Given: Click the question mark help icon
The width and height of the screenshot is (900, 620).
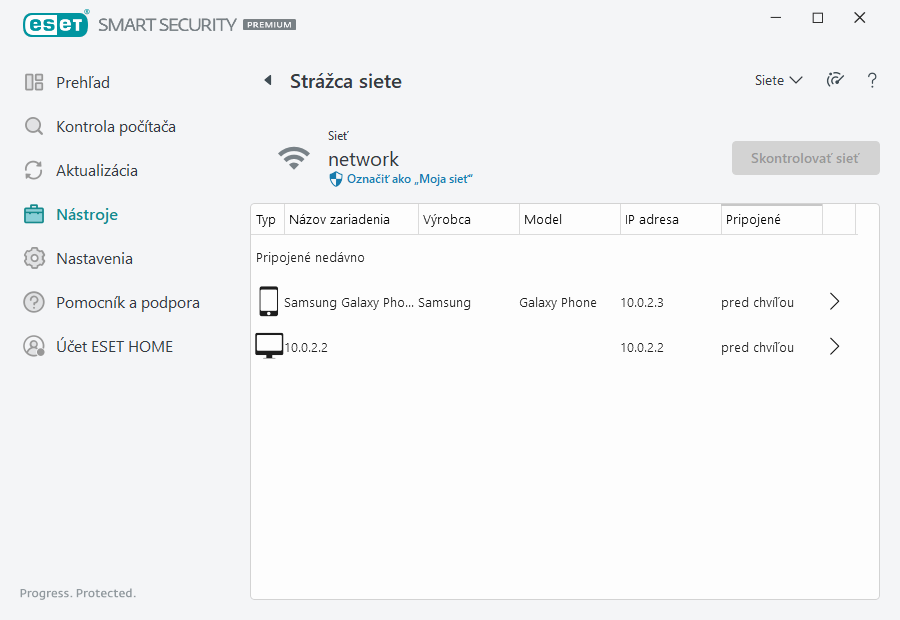Looking at the screenshot, I should click(x=872, y=80).
